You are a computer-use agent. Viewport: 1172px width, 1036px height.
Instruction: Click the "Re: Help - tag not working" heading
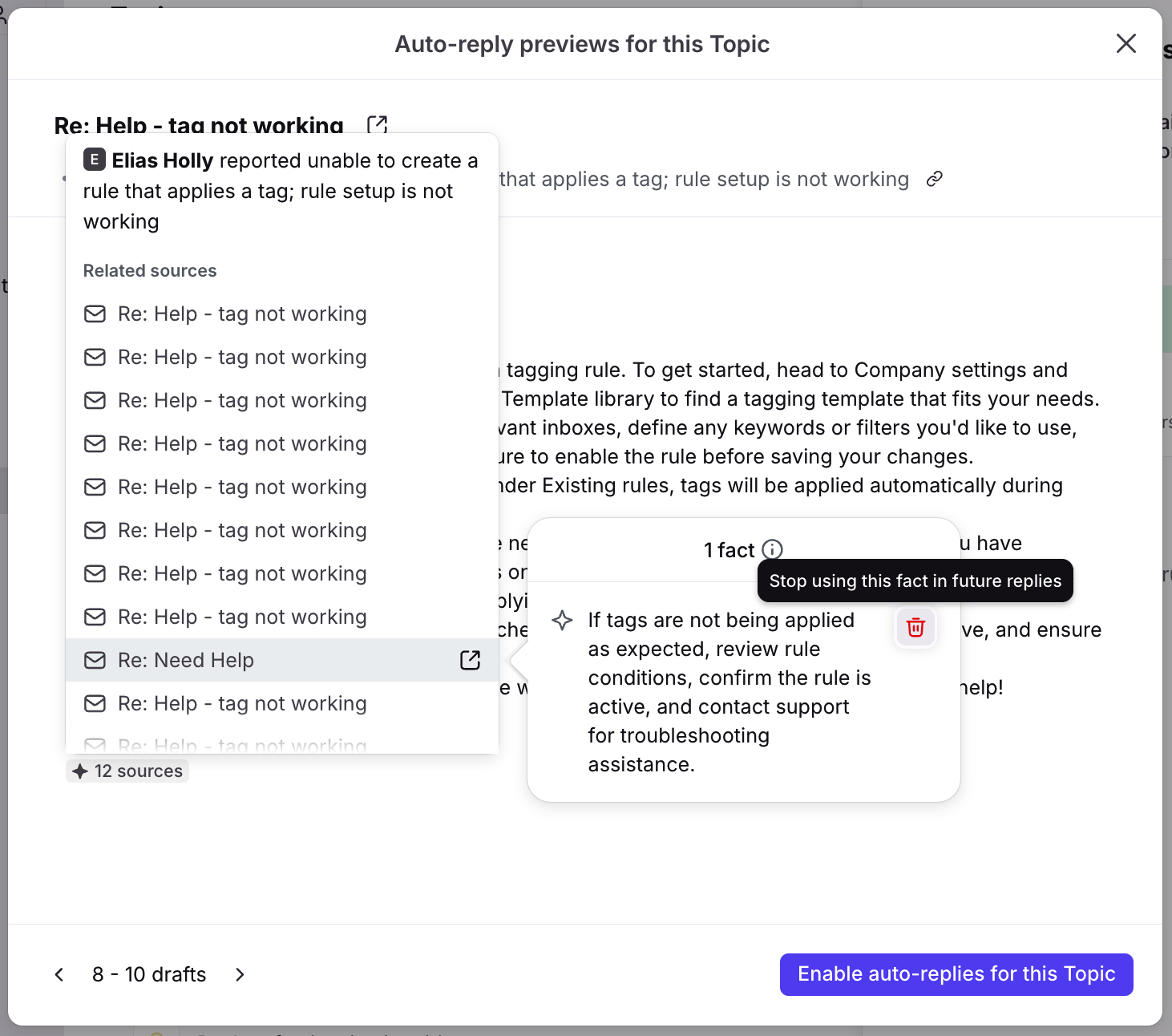[x=199, y=125]
